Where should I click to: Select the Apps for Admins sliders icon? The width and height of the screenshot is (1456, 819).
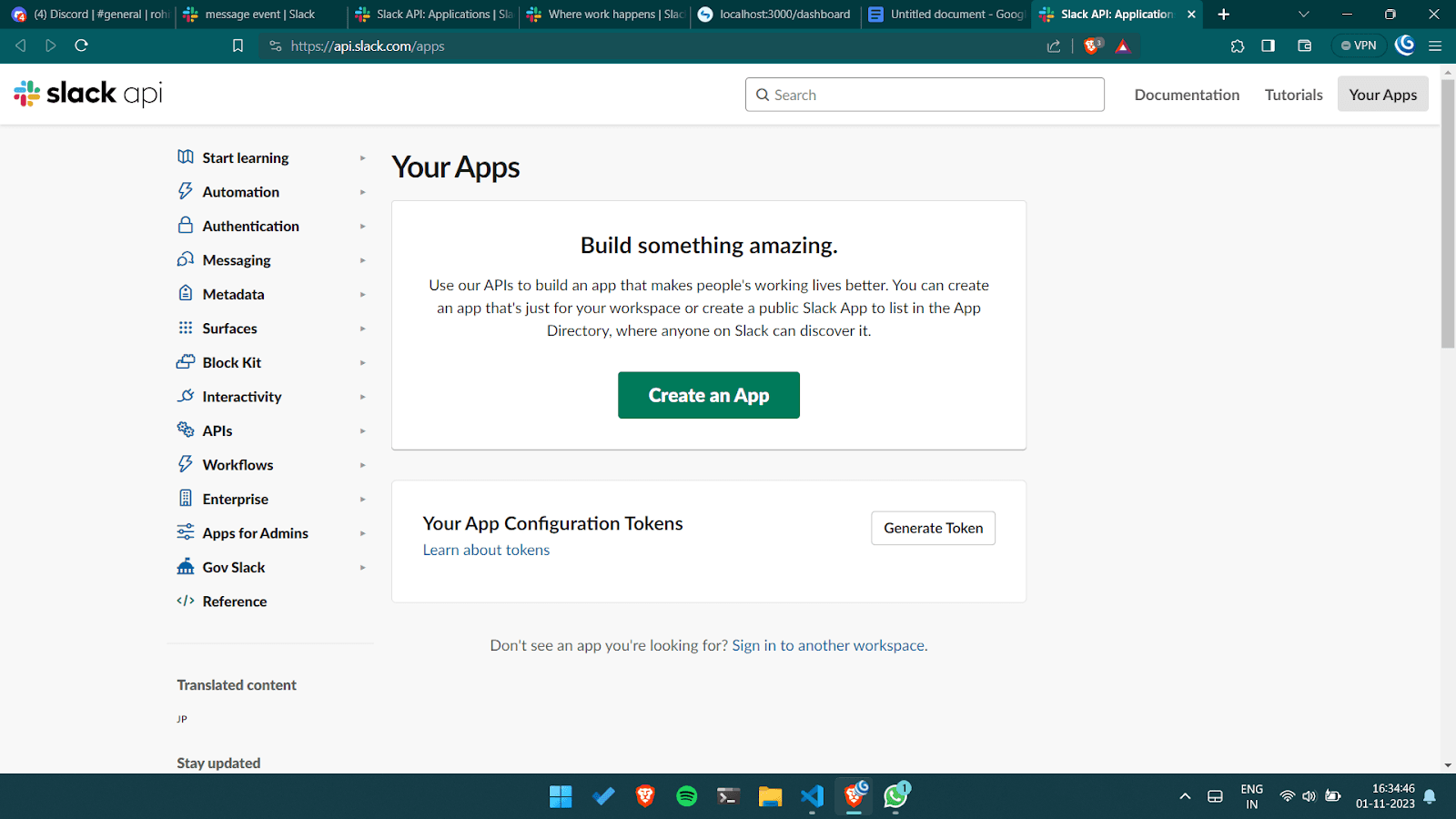pyautogui.click(x=186, y=531)
